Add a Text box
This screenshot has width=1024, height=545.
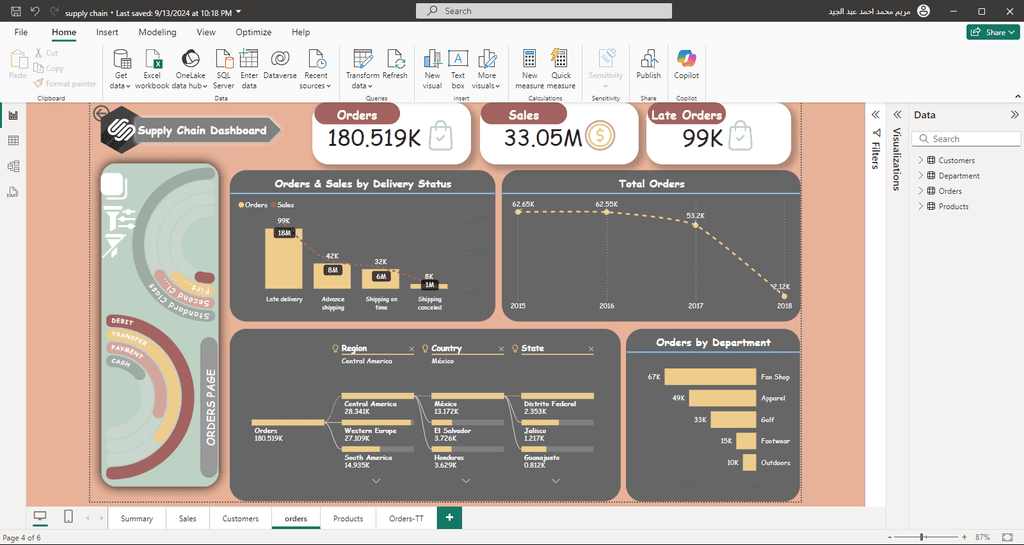pos(458,69)
